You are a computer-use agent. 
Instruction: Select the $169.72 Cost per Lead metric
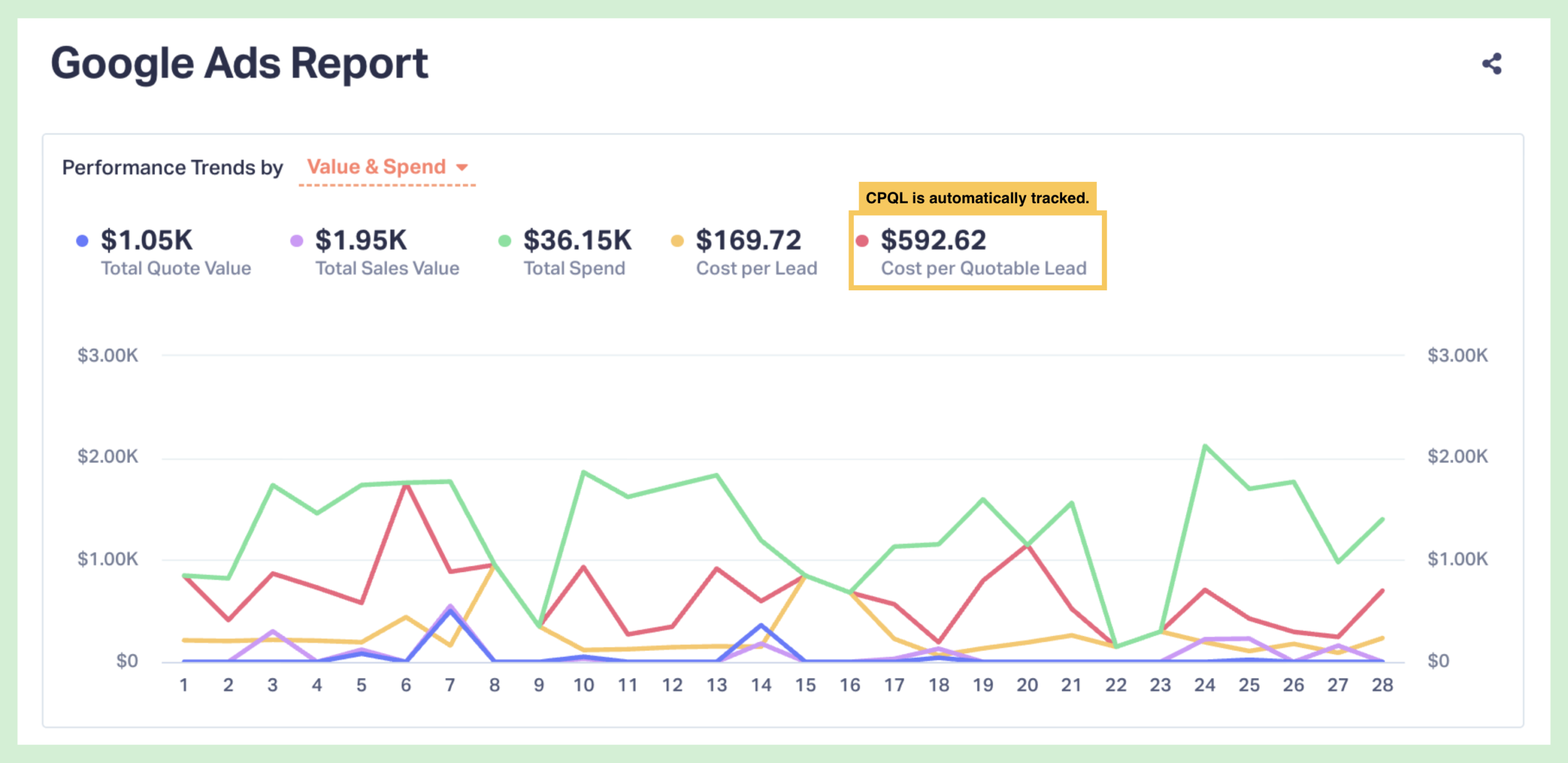(748, 240)
